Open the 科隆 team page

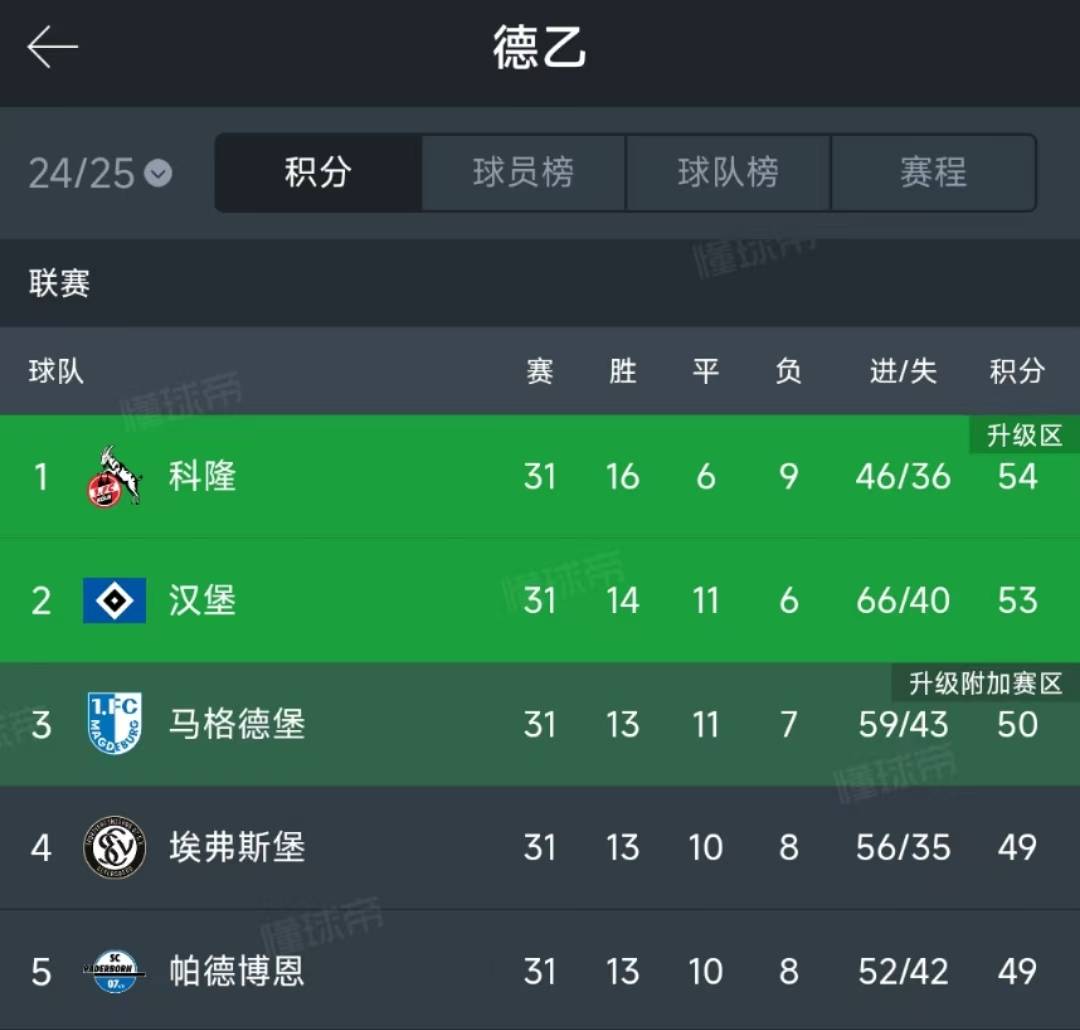202,477
